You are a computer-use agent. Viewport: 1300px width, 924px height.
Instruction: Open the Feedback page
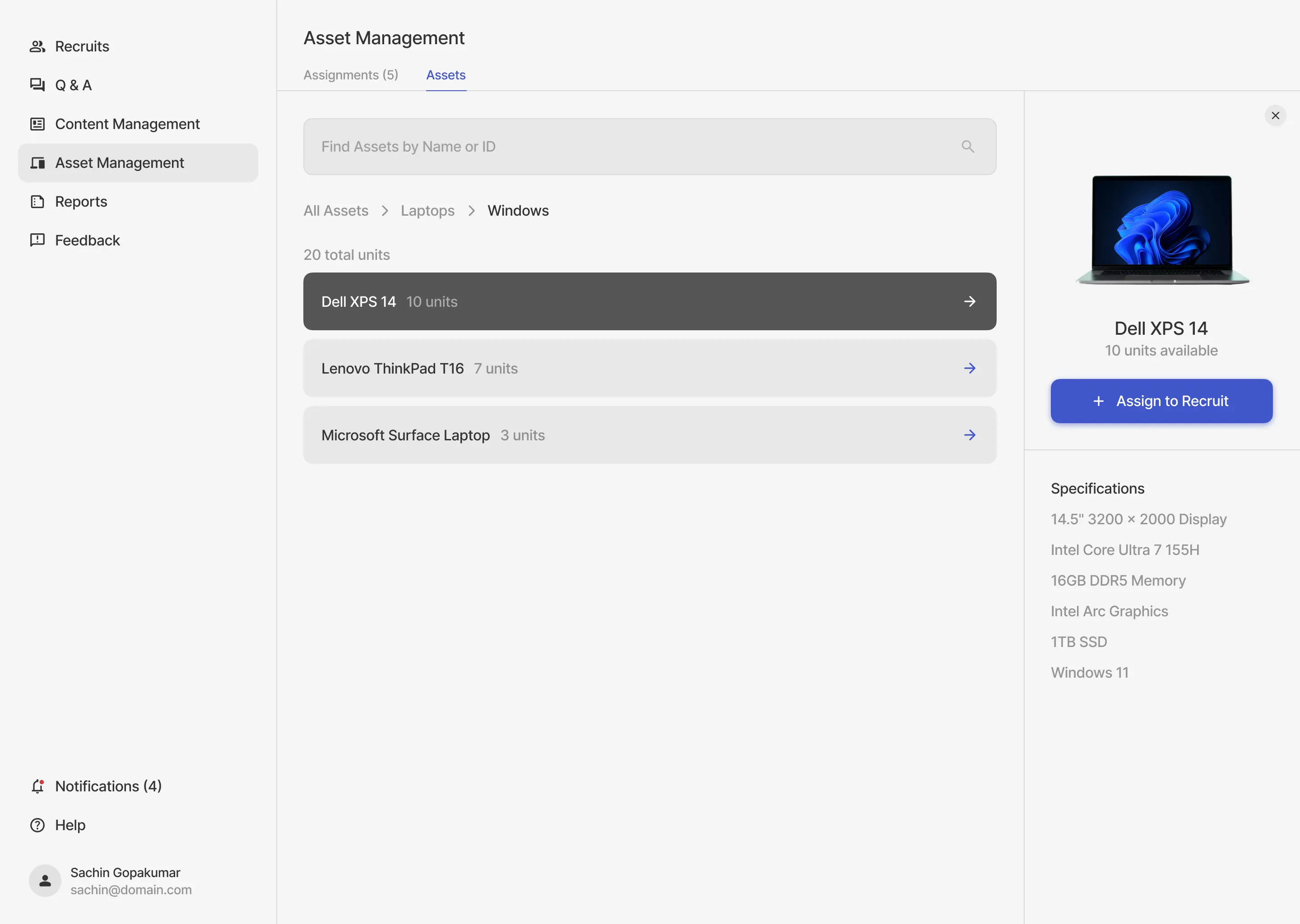[138, 240]
